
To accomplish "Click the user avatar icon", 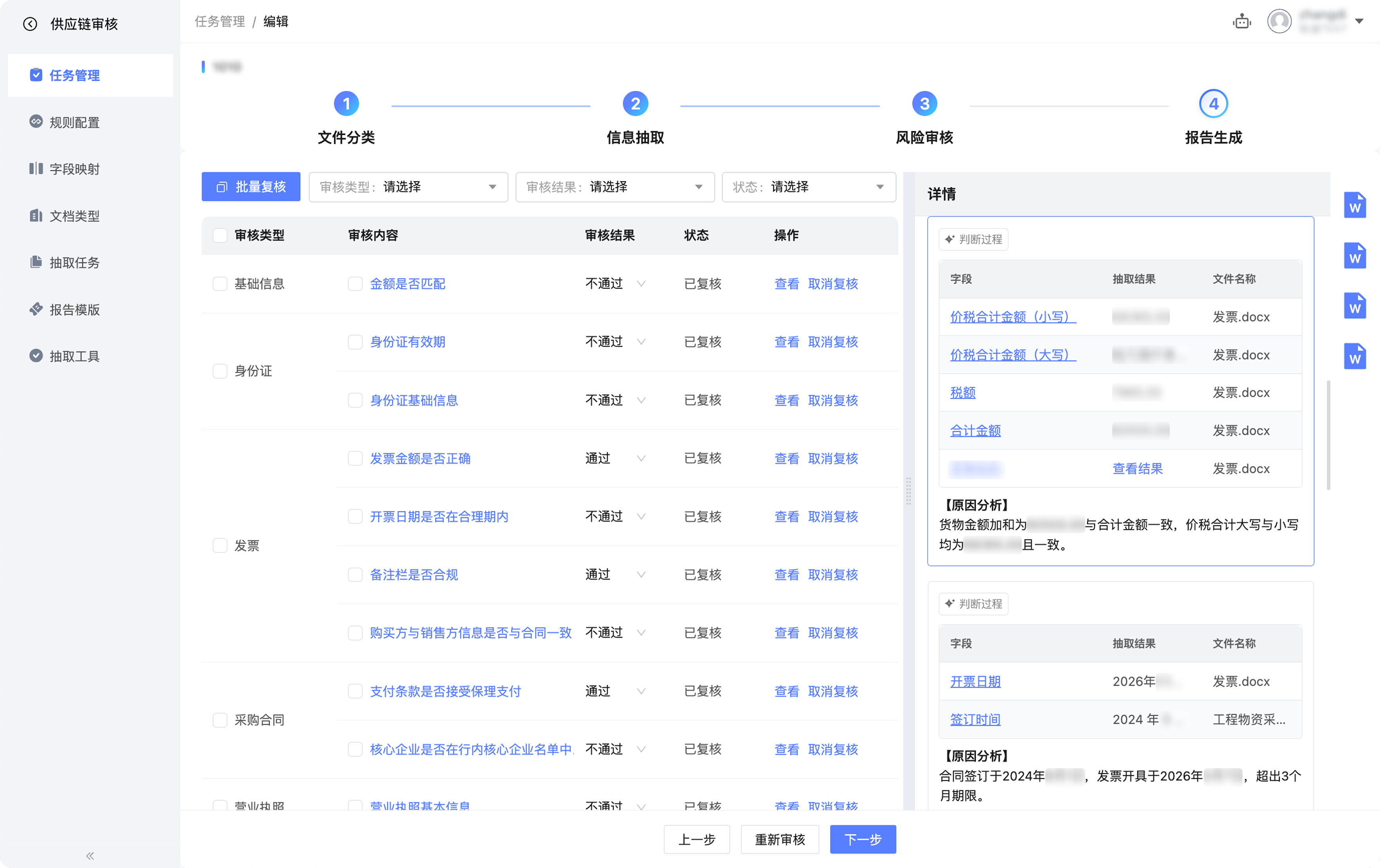I will point(1279,21).
